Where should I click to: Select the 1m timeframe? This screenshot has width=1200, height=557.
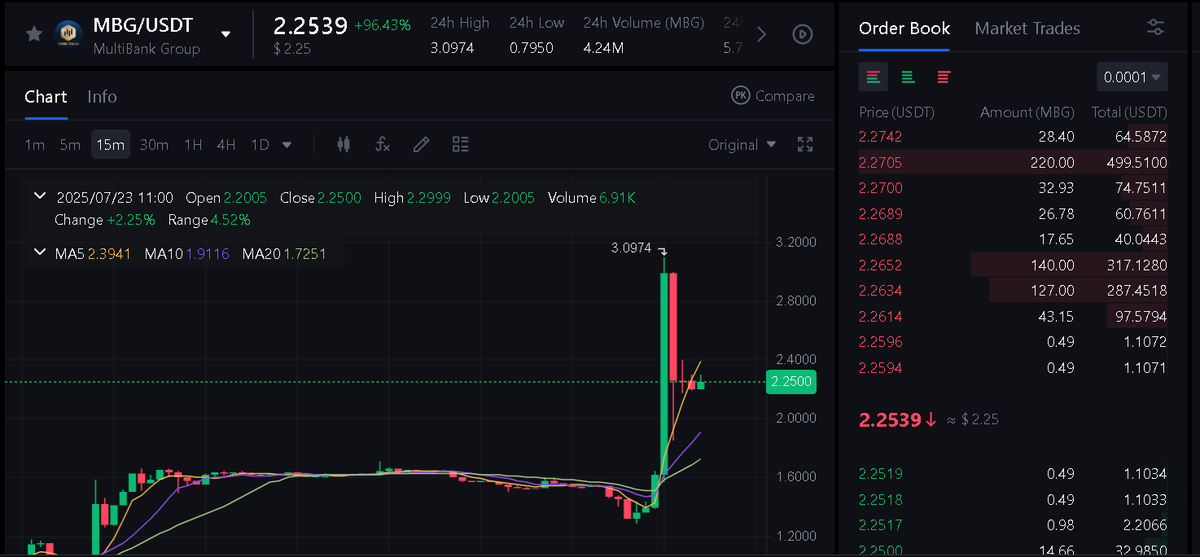coord(35,145)
